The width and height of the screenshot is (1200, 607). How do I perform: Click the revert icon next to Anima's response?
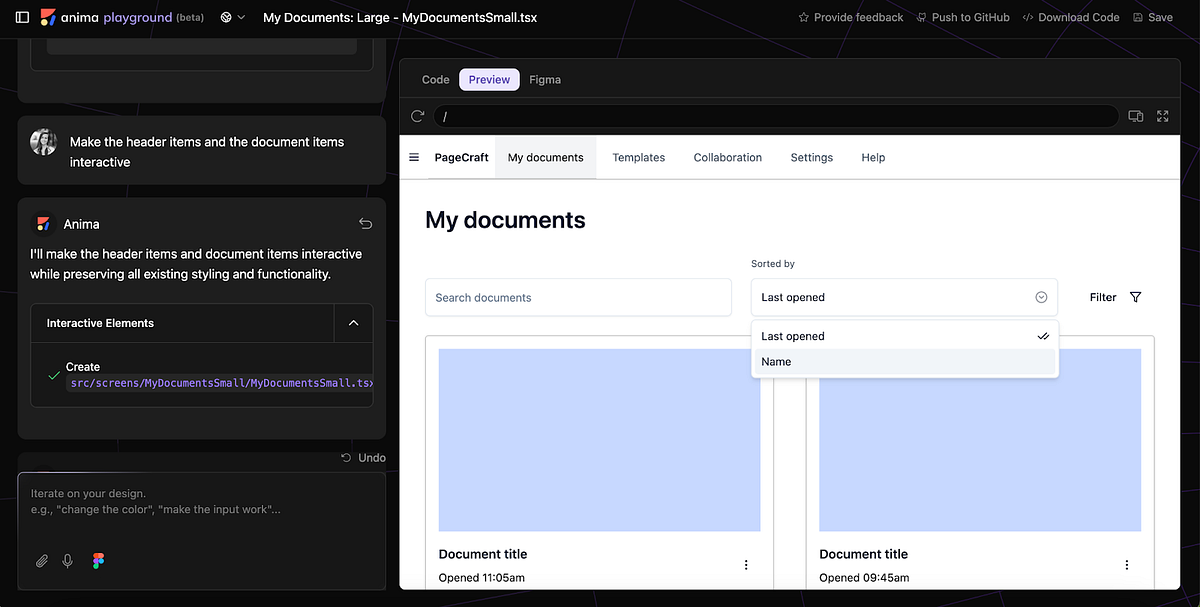[365, 223]
